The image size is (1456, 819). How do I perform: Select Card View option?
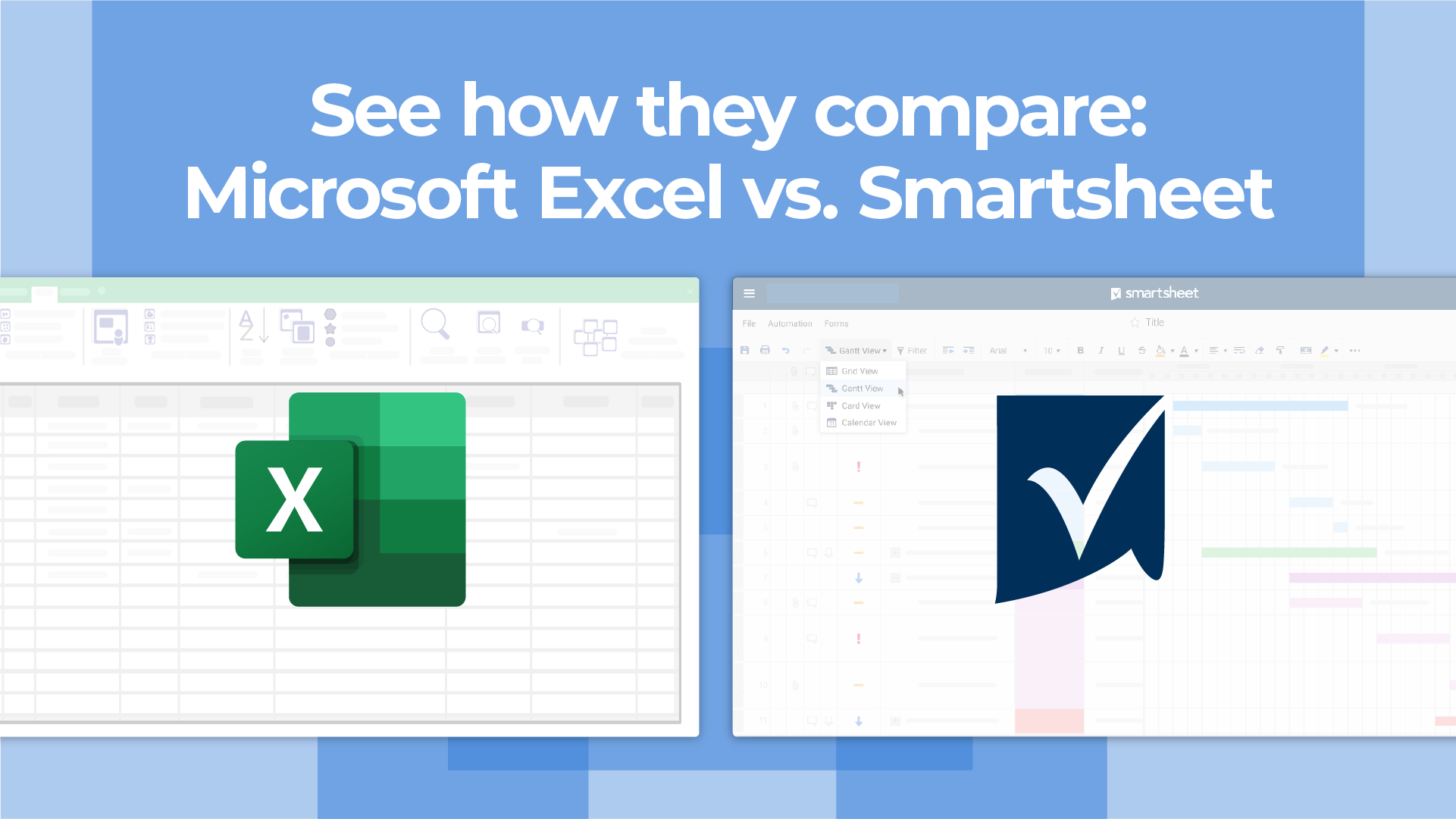860,405
